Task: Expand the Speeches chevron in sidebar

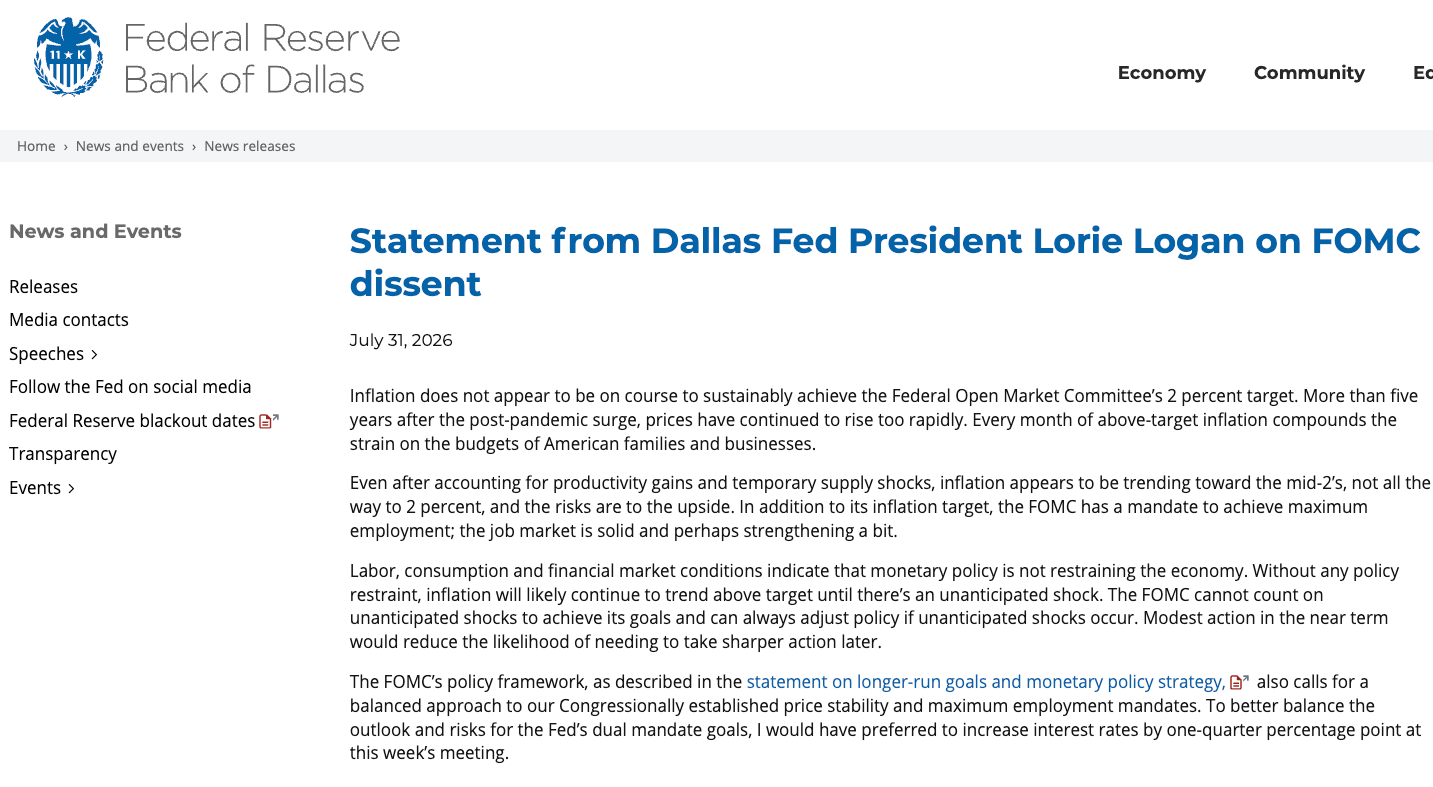Action: tap(94, 354)
